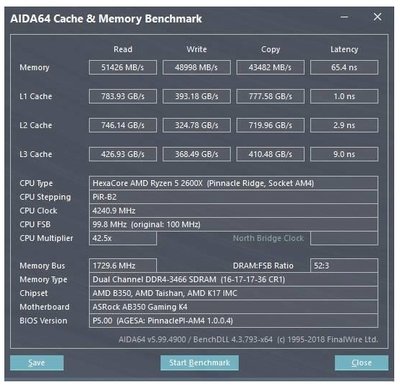Click the North Bridge Clock label
This screenshot has height=390, width=400.
pyautogui.click(x=268, y=238)
